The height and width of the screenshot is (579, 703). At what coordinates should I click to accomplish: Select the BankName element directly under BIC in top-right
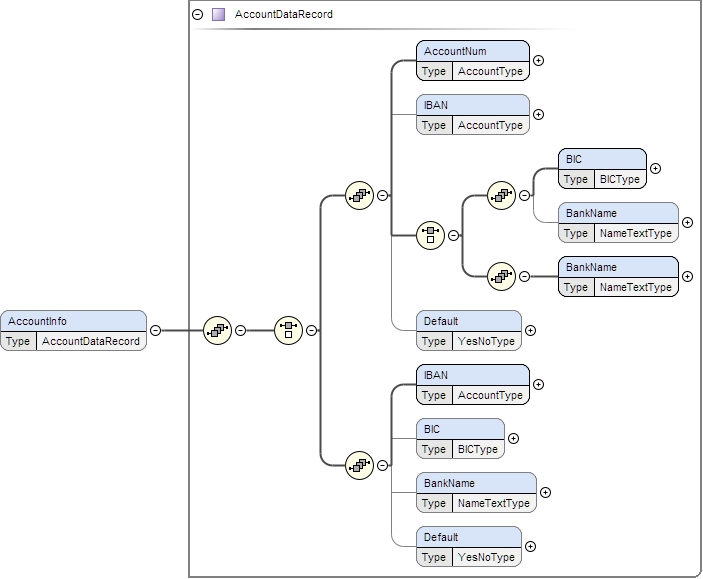(618, 222)
